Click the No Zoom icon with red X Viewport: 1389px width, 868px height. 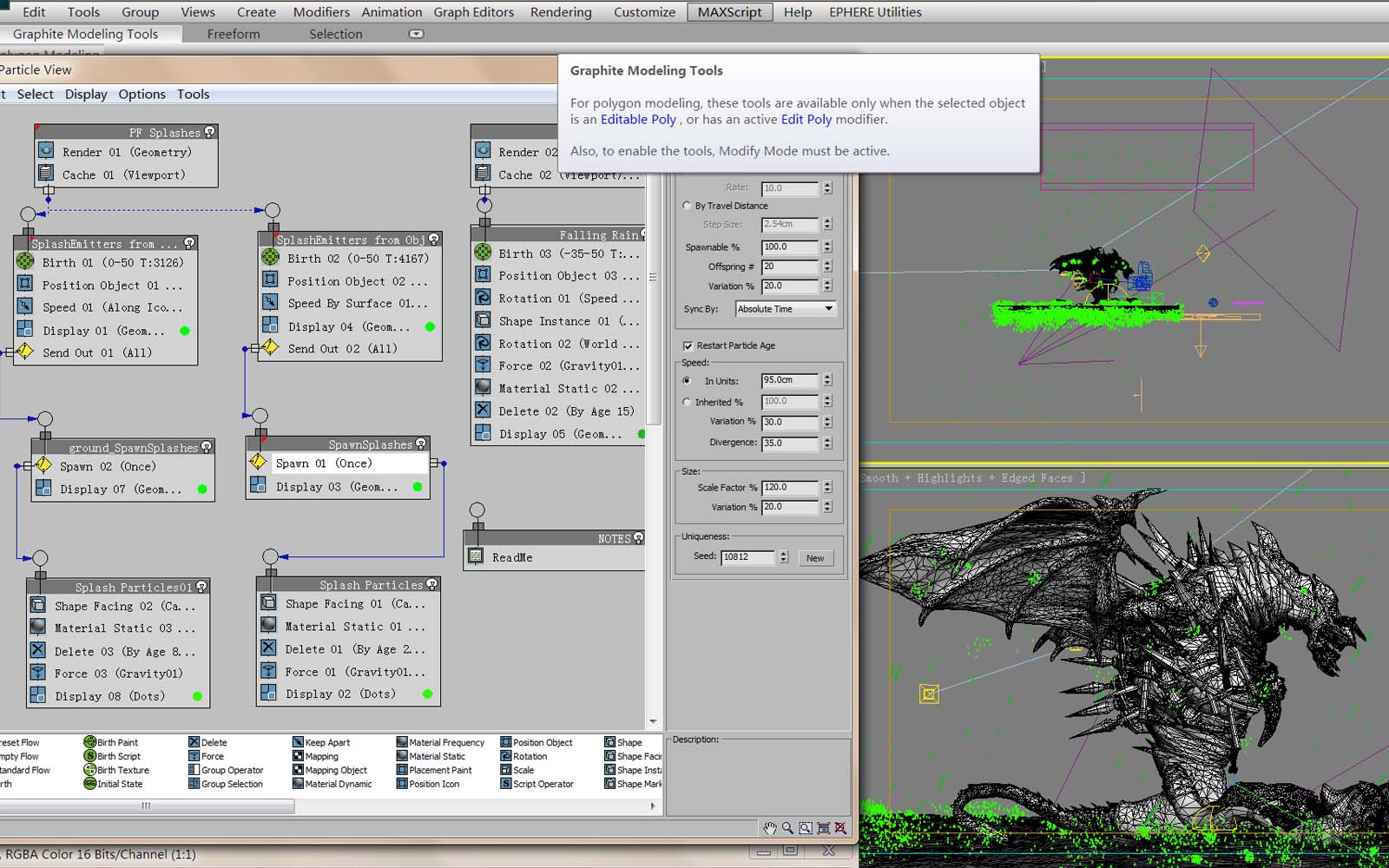[840, 828]
